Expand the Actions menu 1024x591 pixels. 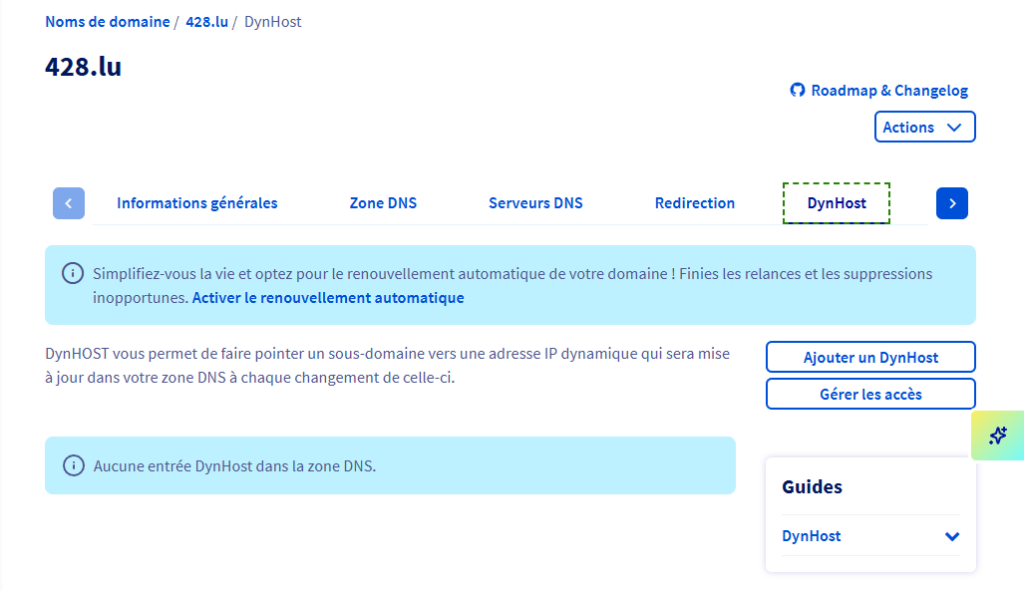(925, 126)
